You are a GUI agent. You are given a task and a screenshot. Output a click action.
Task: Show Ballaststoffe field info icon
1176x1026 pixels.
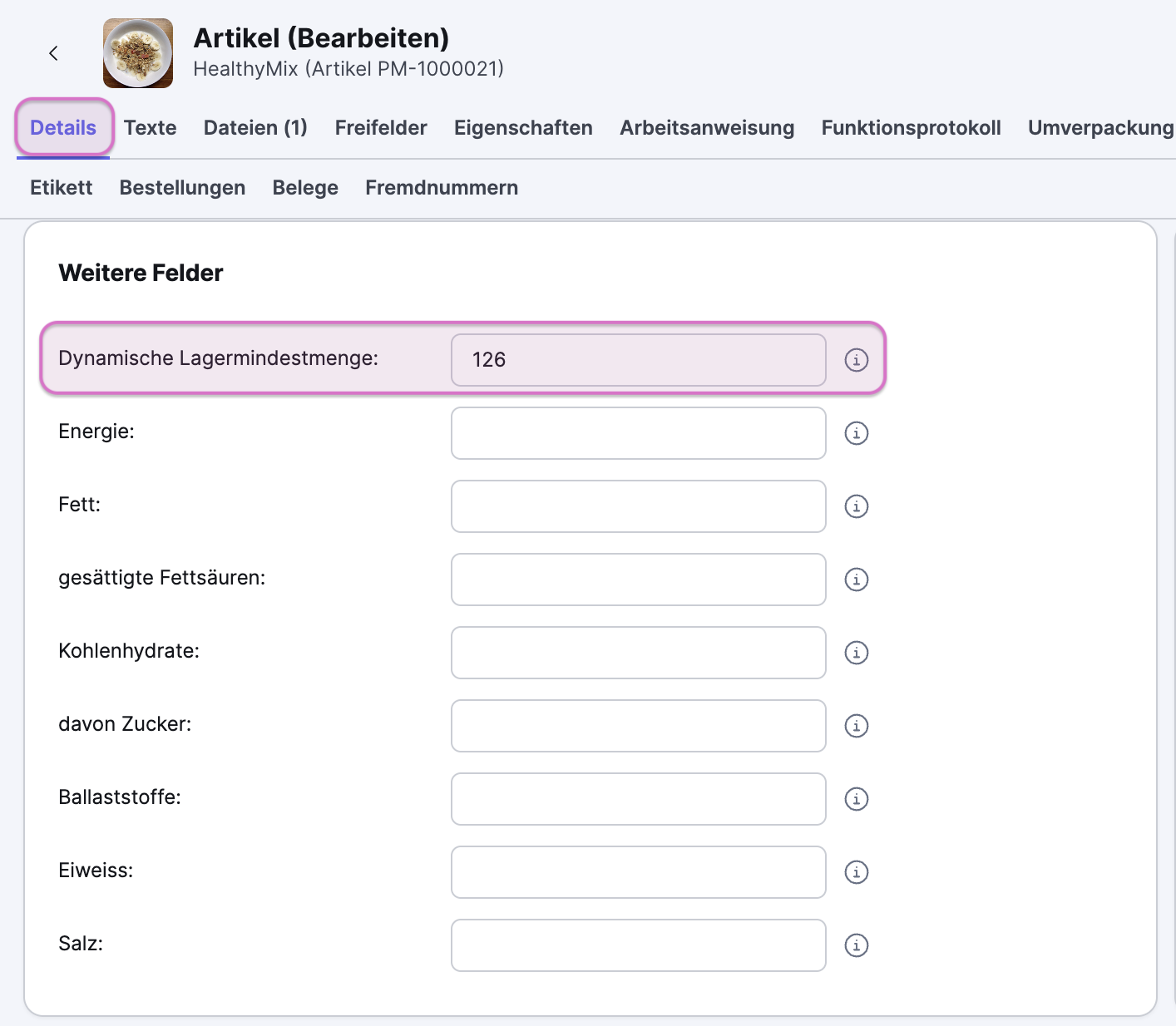click(x=856, y=799)
